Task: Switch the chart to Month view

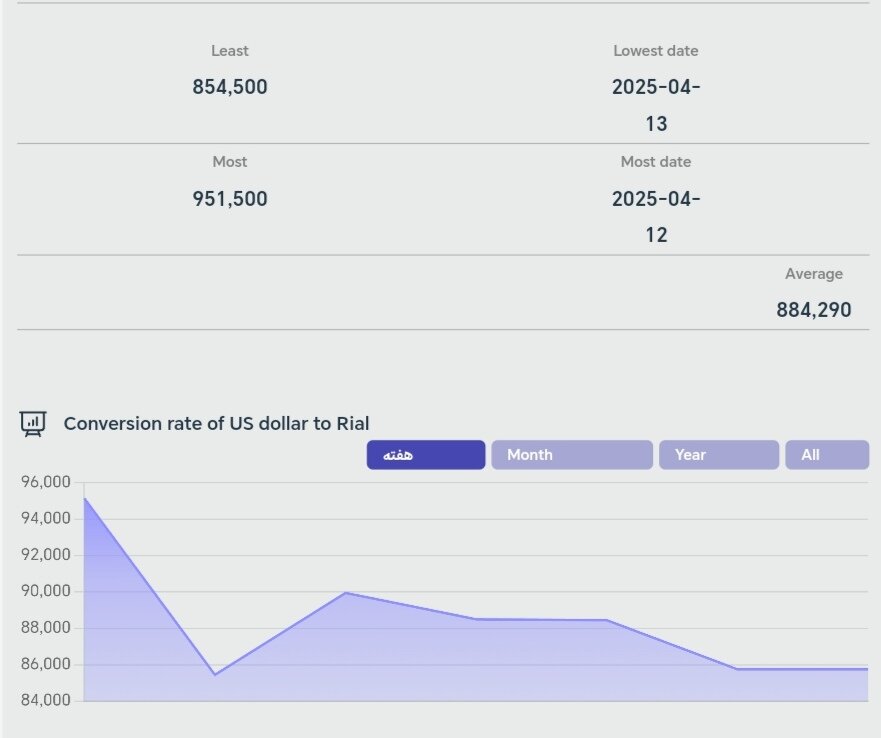Action: tap(571, 455)
